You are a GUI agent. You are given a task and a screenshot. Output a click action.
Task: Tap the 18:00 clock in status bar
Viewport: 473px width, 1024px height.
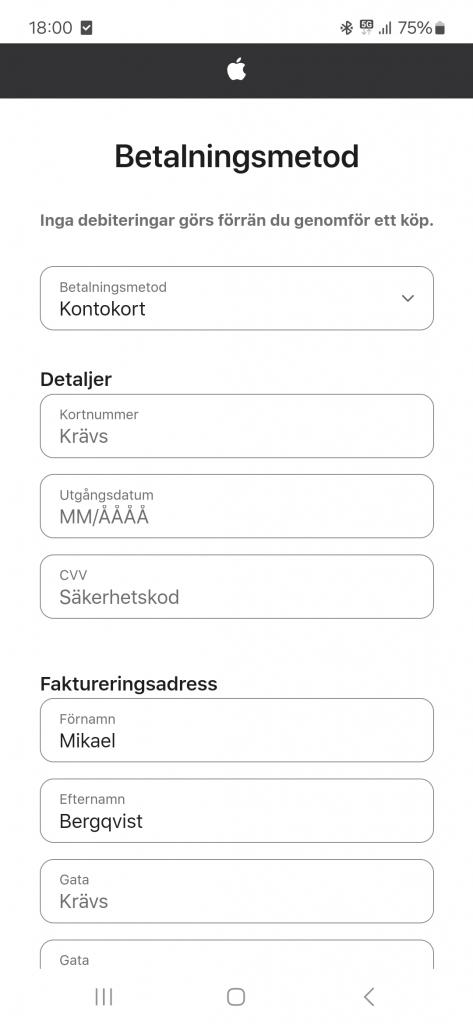50,27
